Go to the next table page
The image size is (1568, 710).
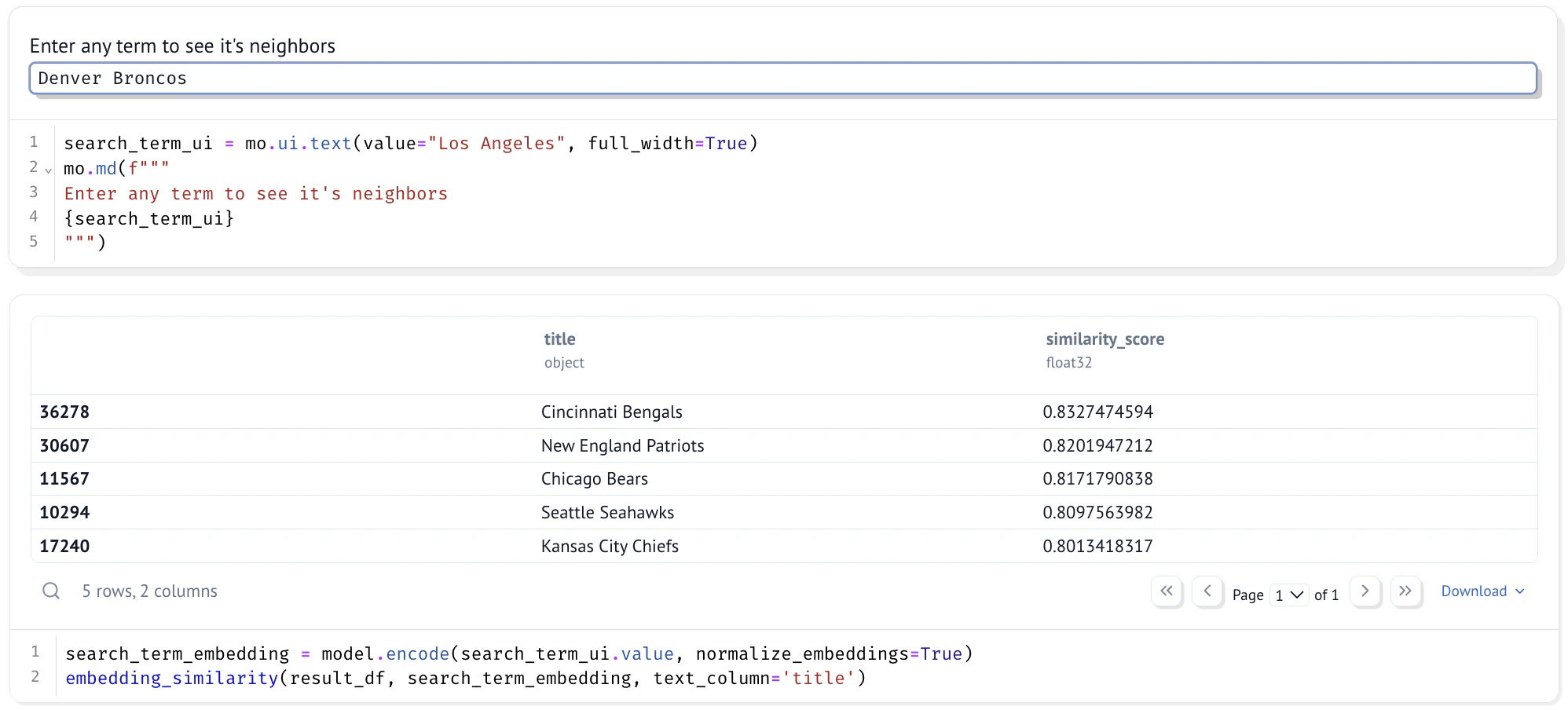[x=1366, y=592]
